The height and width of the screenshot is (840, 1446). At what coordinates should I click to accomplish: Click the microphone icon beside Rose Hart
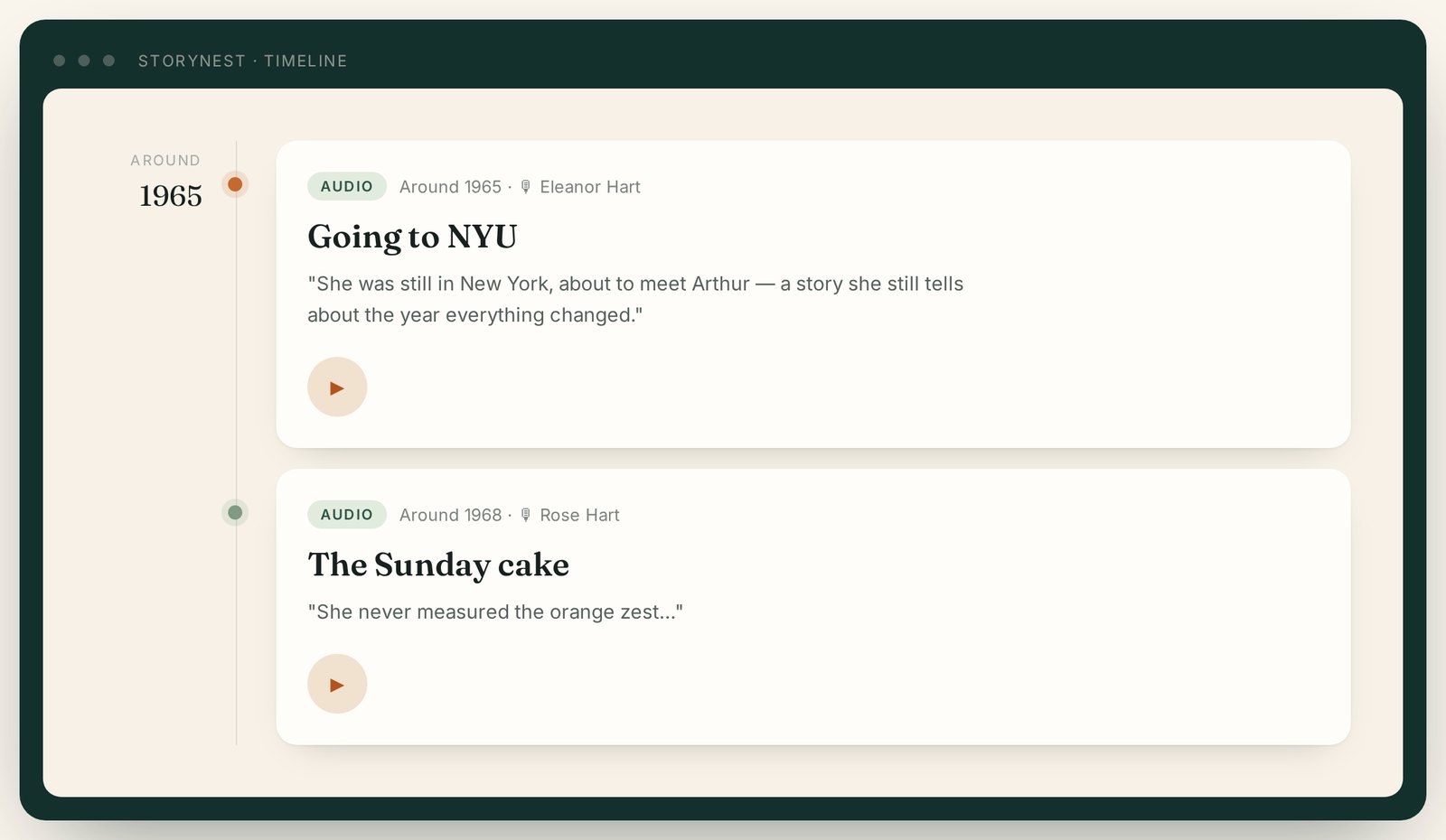525,515
